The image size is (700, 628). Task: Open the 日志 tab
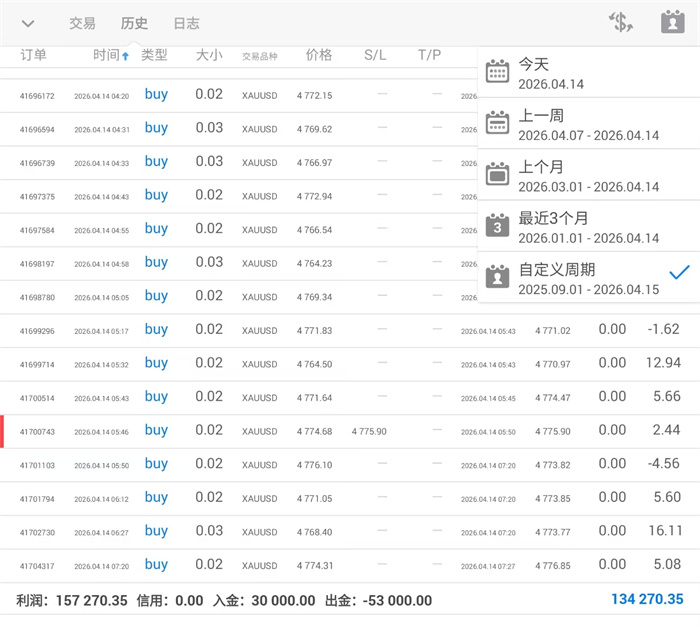point(186,23)
